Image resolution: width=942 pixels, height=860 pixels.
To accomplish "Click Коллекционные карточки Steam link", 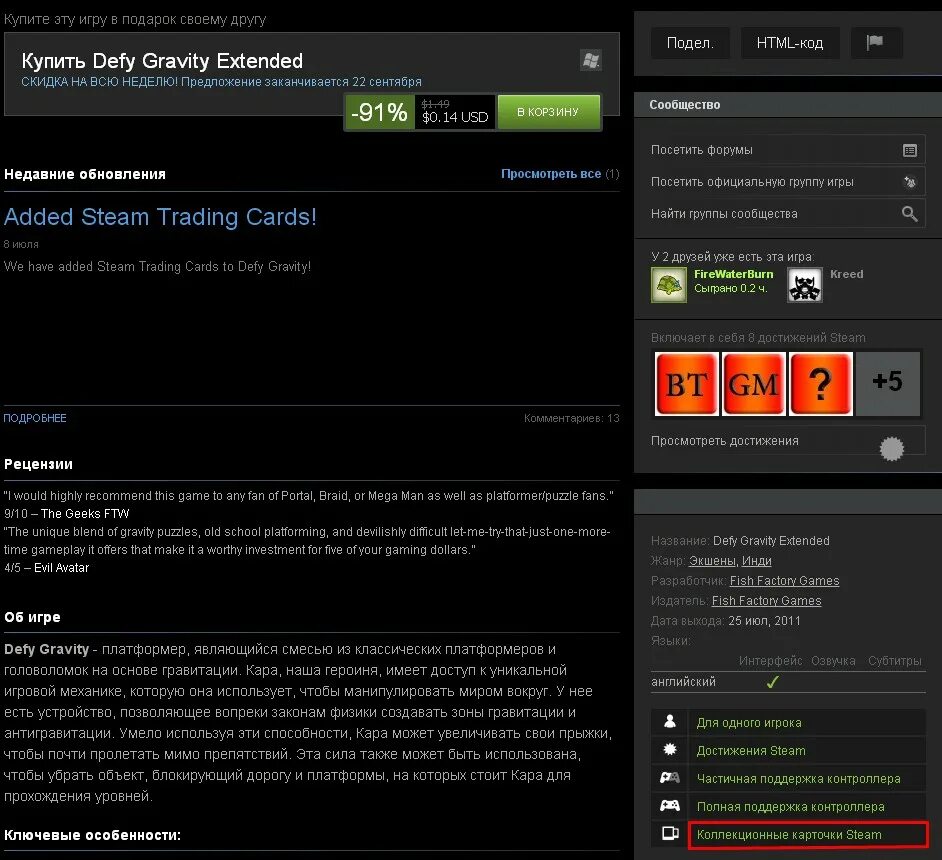I will click(x=789, y=835).
